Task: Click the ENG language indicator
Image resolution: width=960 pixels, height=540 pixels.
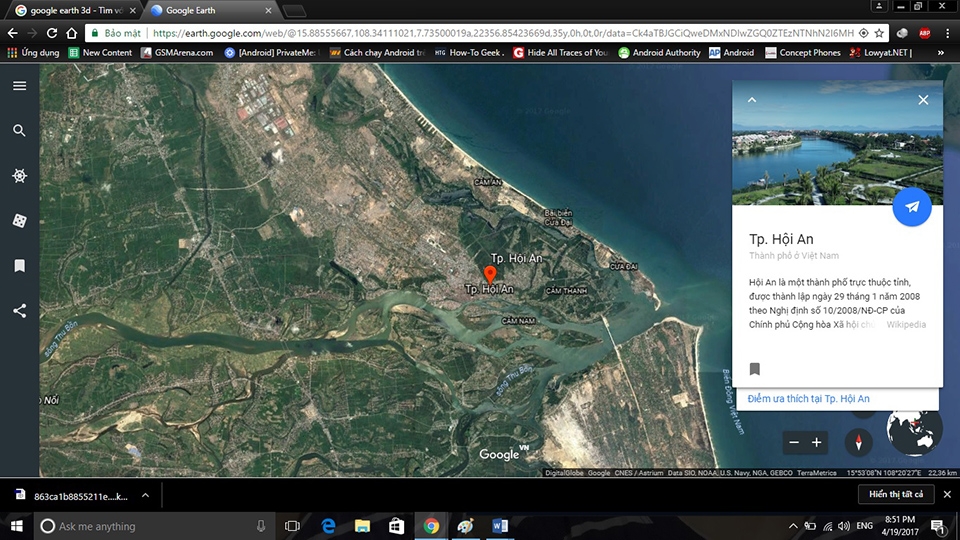Action: [864, 526]
